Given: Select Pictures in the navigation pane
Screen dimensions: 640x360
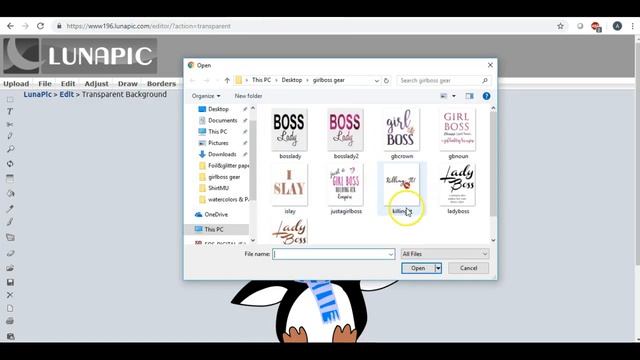Looking at the screenshot, I should [x=218, y=143].
